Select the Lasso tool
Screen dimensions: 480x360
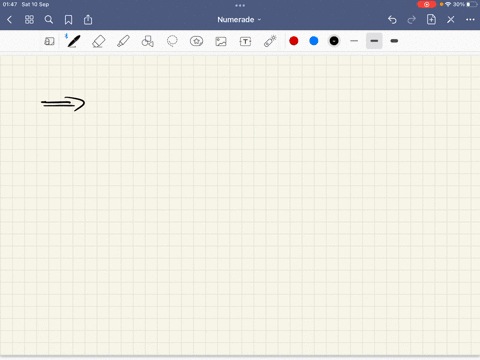pos(172,41)
